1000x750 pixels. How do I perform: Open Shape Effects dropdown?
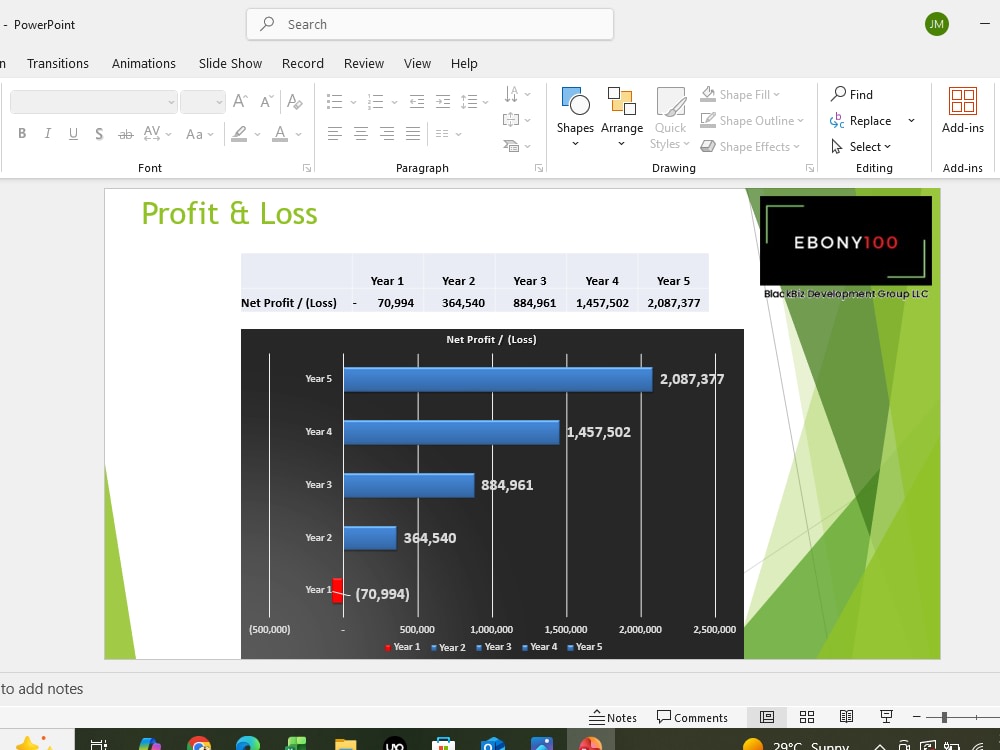point(750,147)
